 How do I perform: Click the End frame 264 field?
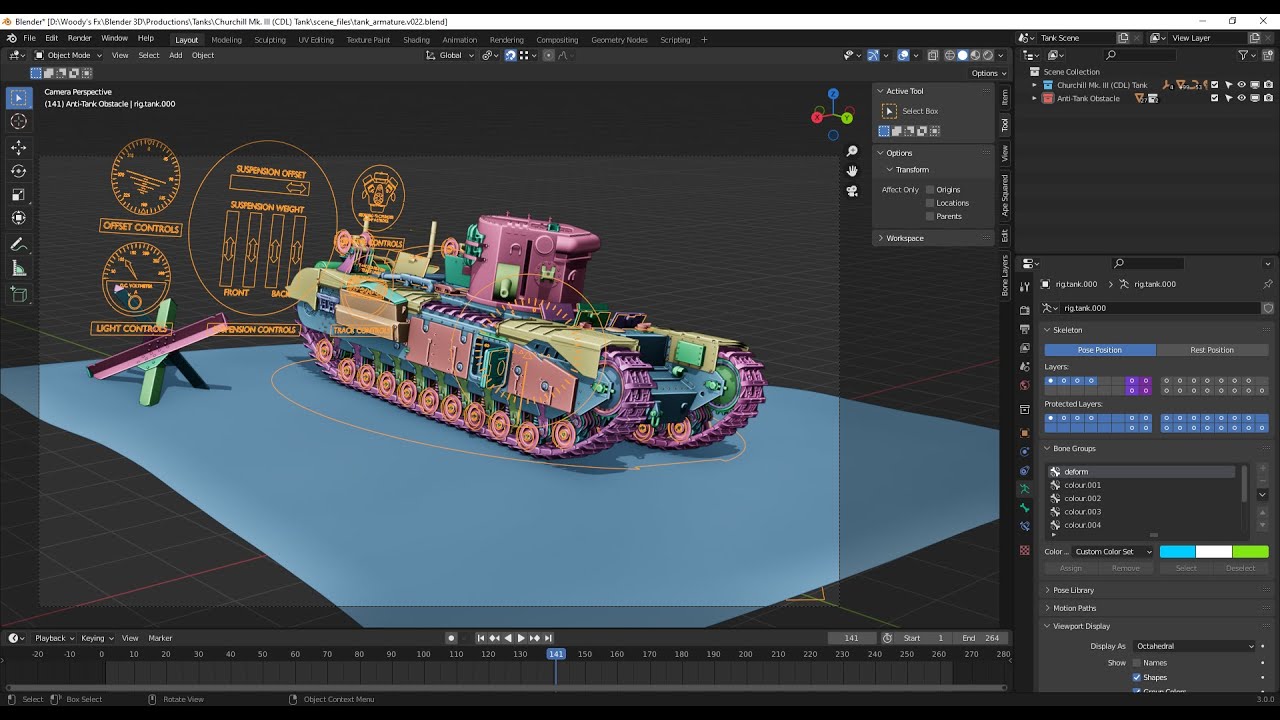tap(981, 638)
